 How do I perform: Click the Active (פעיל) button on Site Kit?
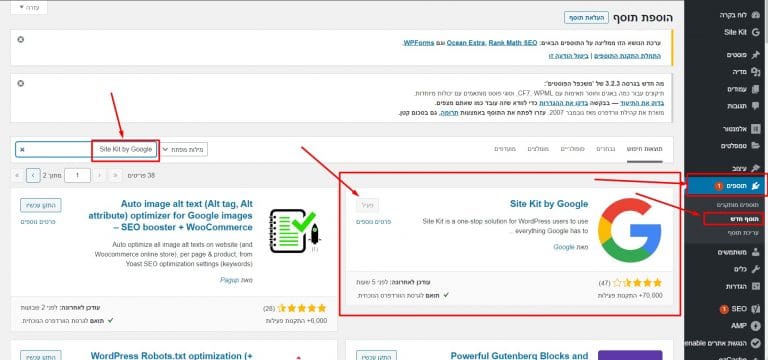point(367,205)
